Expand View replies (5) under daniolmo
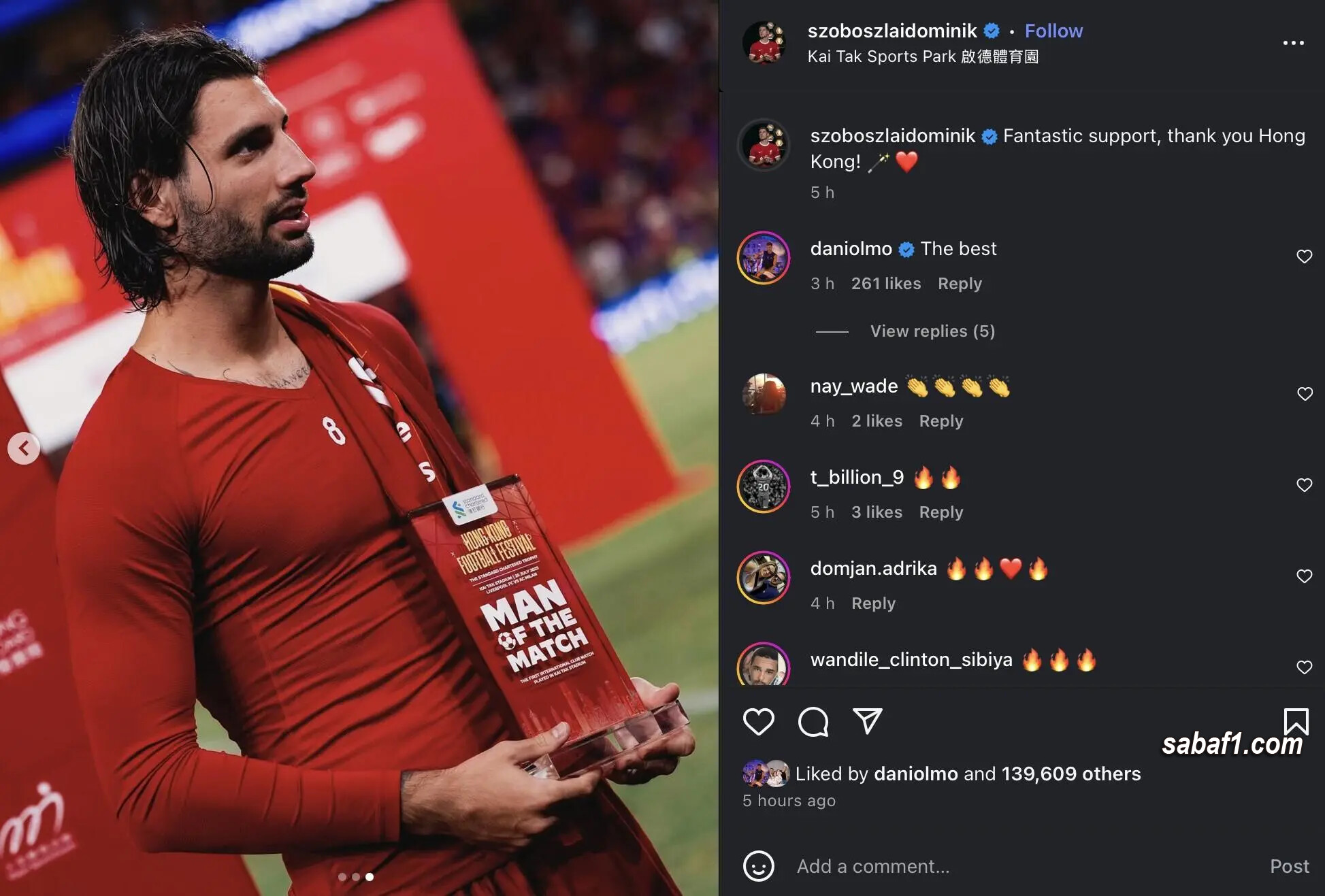Viewport: 1325px width, 896px height. 932,331
